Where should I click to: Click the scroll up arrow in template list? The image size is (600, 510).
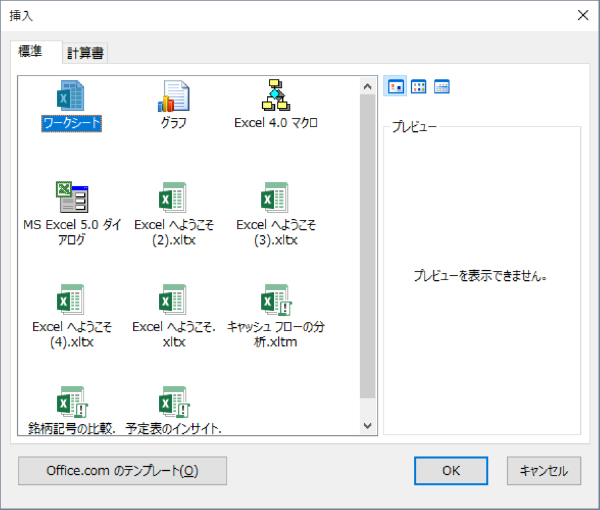tap(368, 86)
